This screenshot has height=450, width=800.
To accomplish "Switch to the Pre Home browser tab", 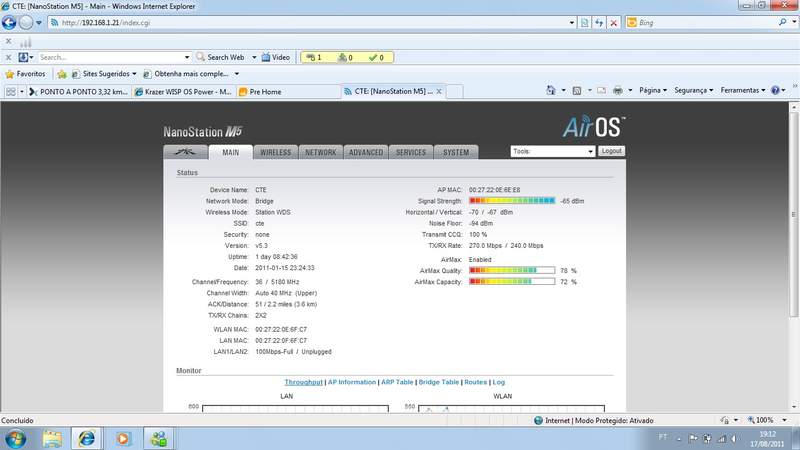I will 288,92.
